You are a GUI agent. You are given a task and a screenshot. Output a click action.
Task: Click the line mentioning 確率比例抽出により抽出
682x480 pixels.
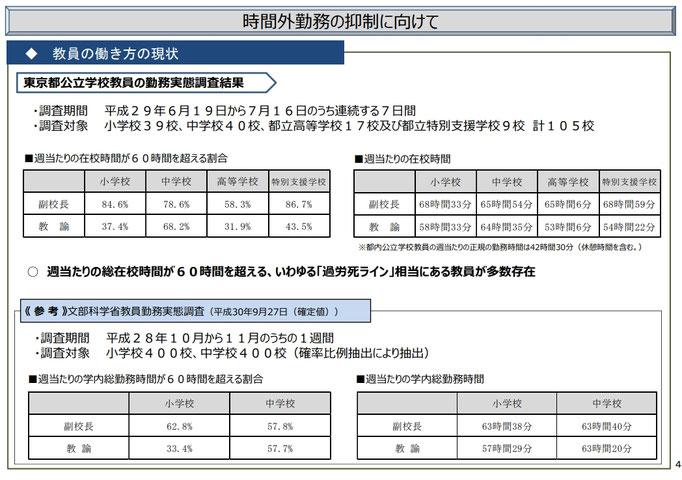233,353
